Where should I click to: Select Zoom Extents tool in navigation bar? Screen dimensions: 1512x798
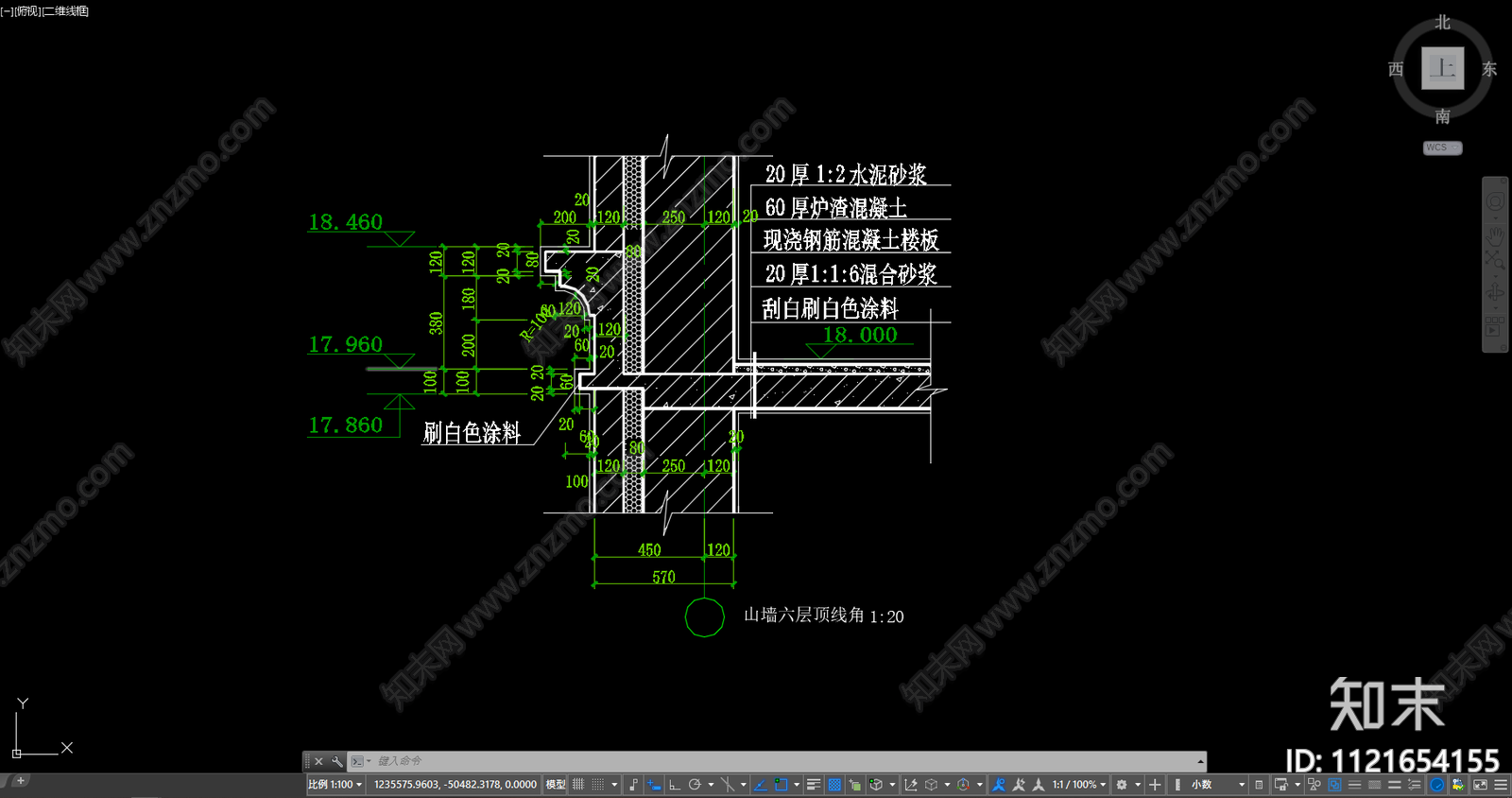click(1495, 260)
